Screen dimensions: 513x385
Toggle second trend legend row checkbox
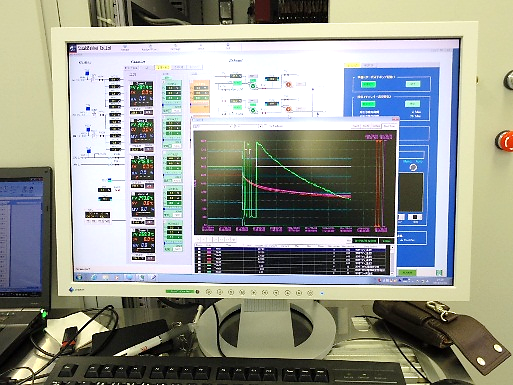pos(199,253)
